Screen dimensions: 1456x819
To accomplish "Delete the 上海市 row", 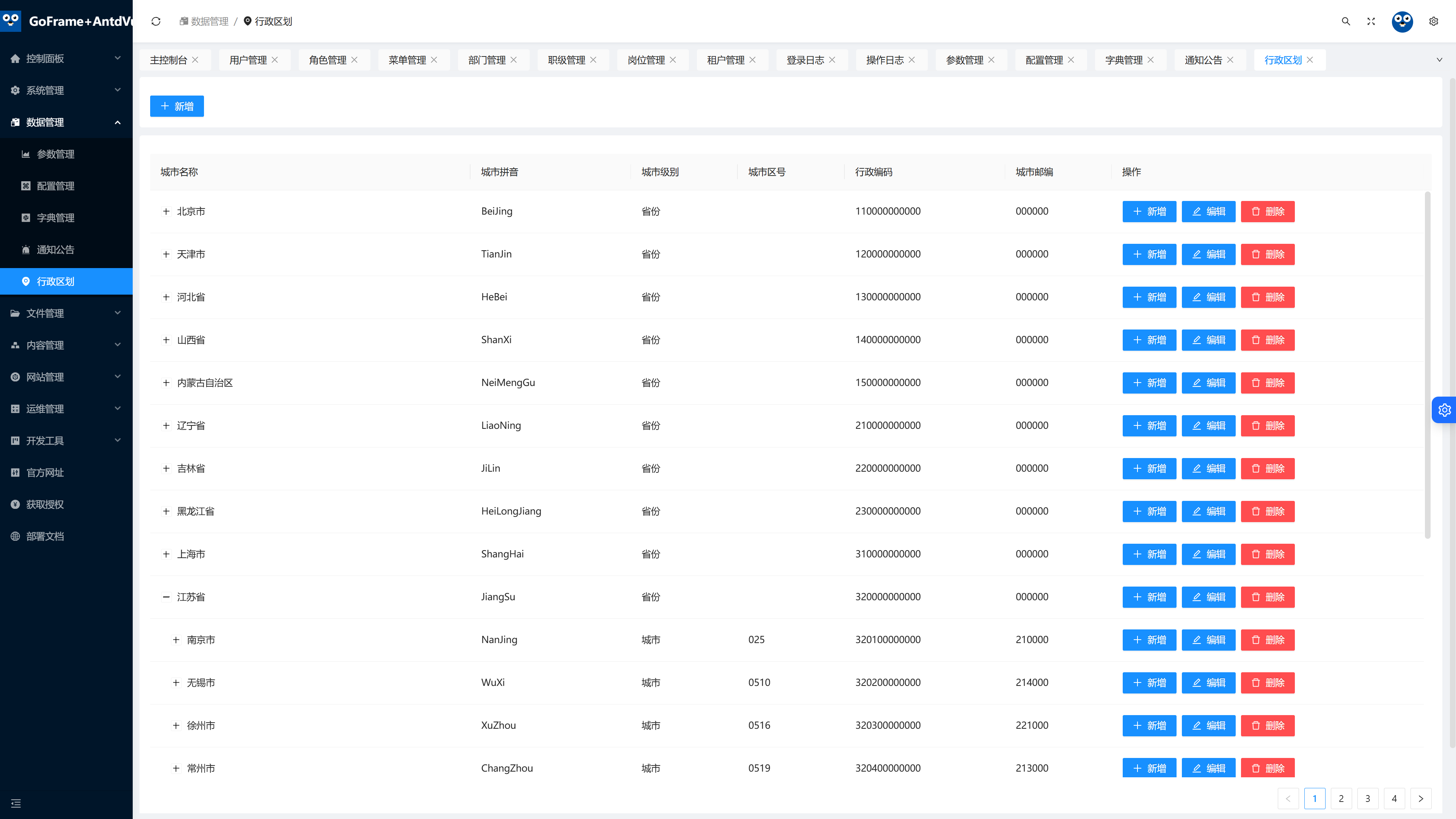I will click(1268, 554).
